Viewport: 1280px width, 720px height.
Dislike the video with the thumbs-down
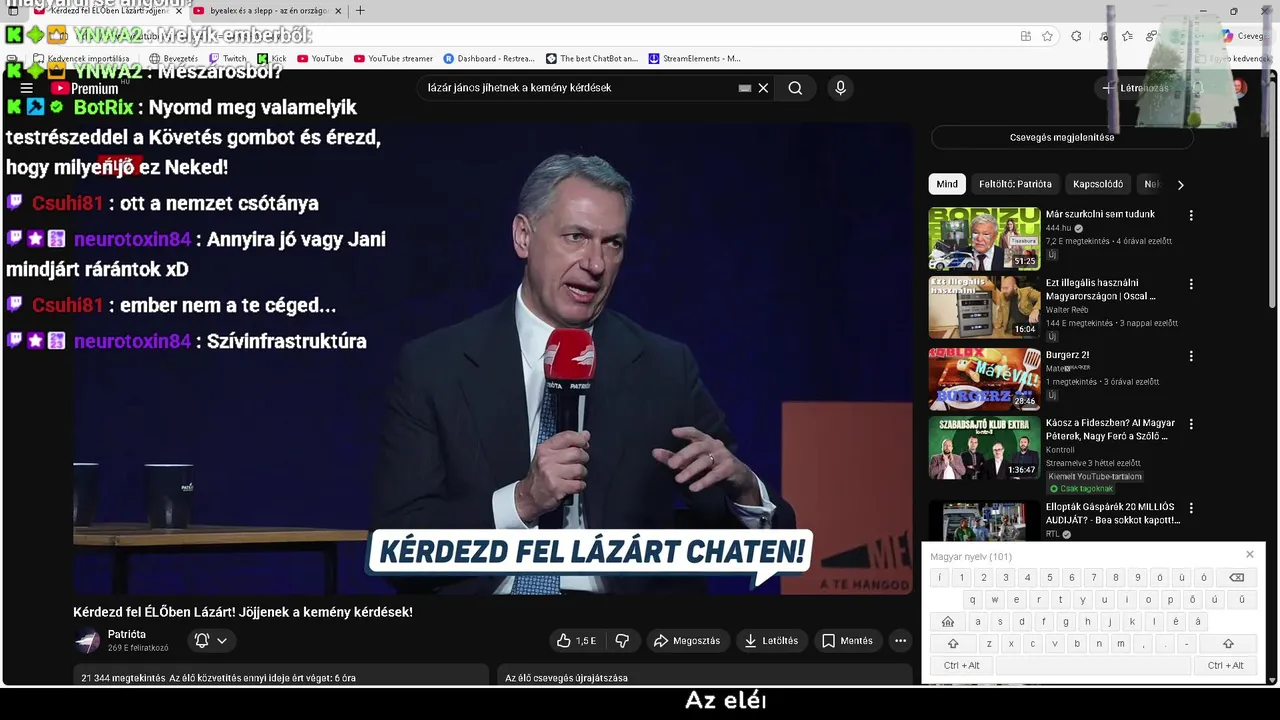click(622, 641)
